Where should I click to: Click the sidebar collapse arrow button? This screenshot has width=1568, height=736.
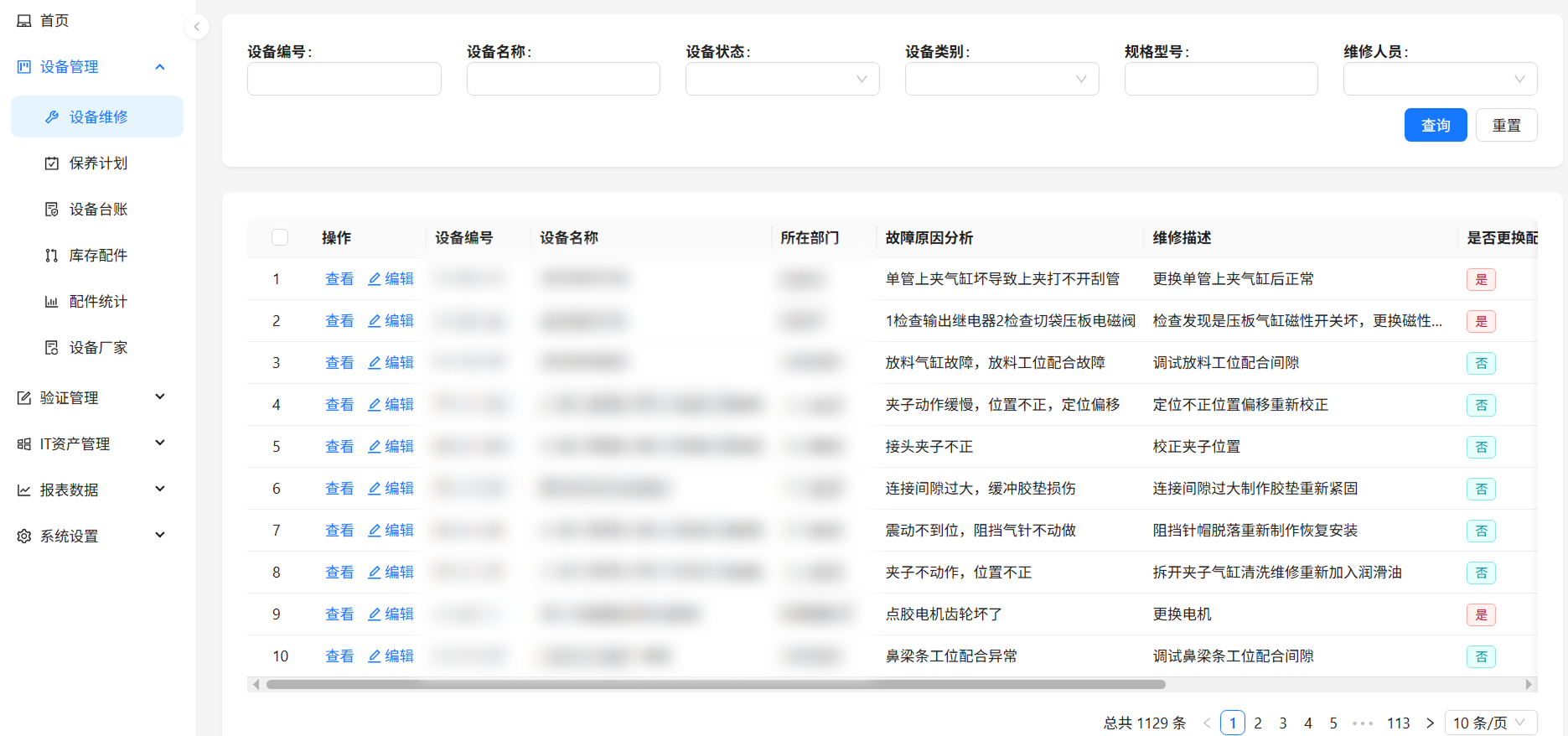click(x=196, y=27)
